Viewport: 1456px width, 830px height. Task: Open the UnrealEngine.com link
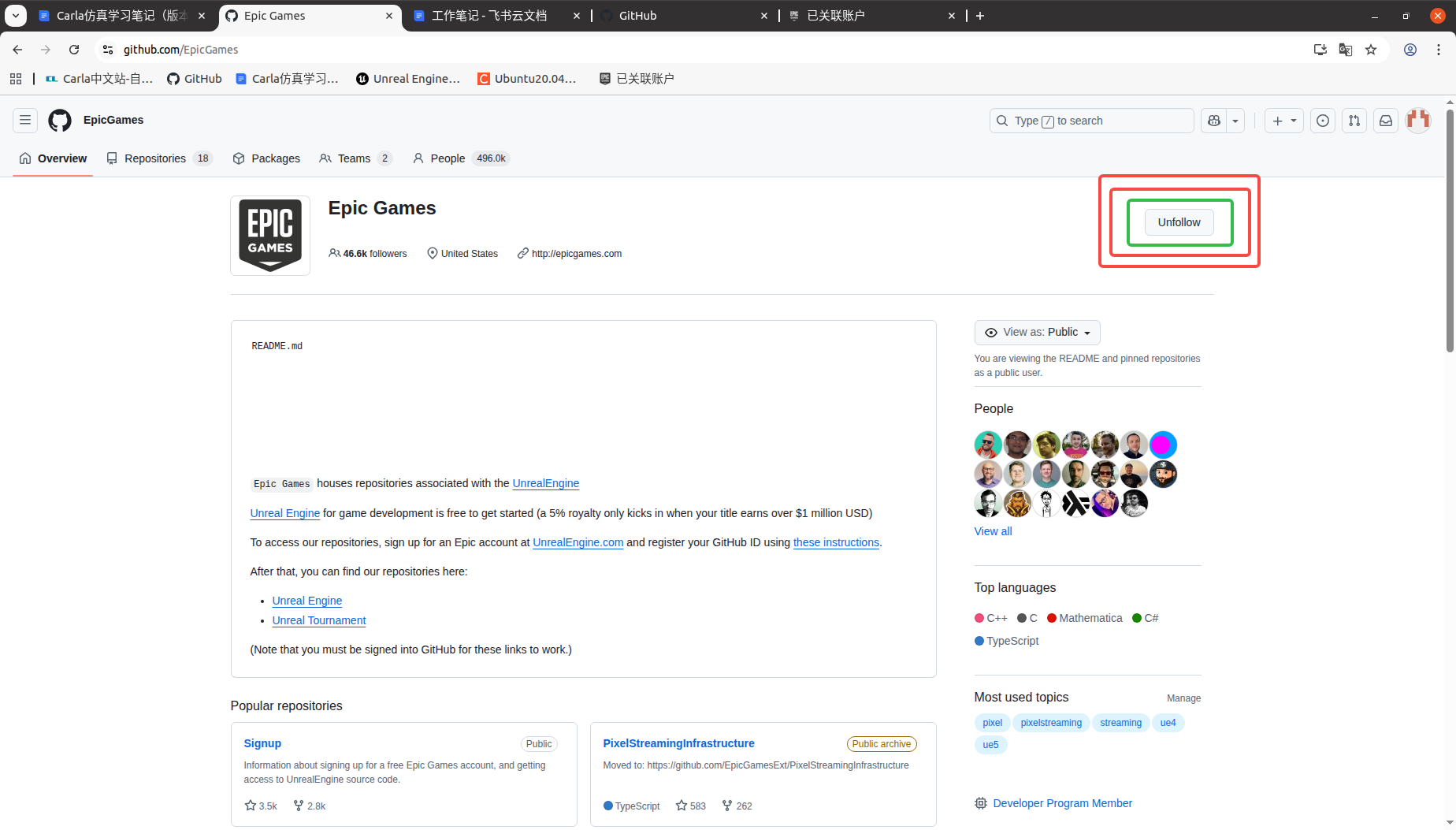click(x=578, y=542)
